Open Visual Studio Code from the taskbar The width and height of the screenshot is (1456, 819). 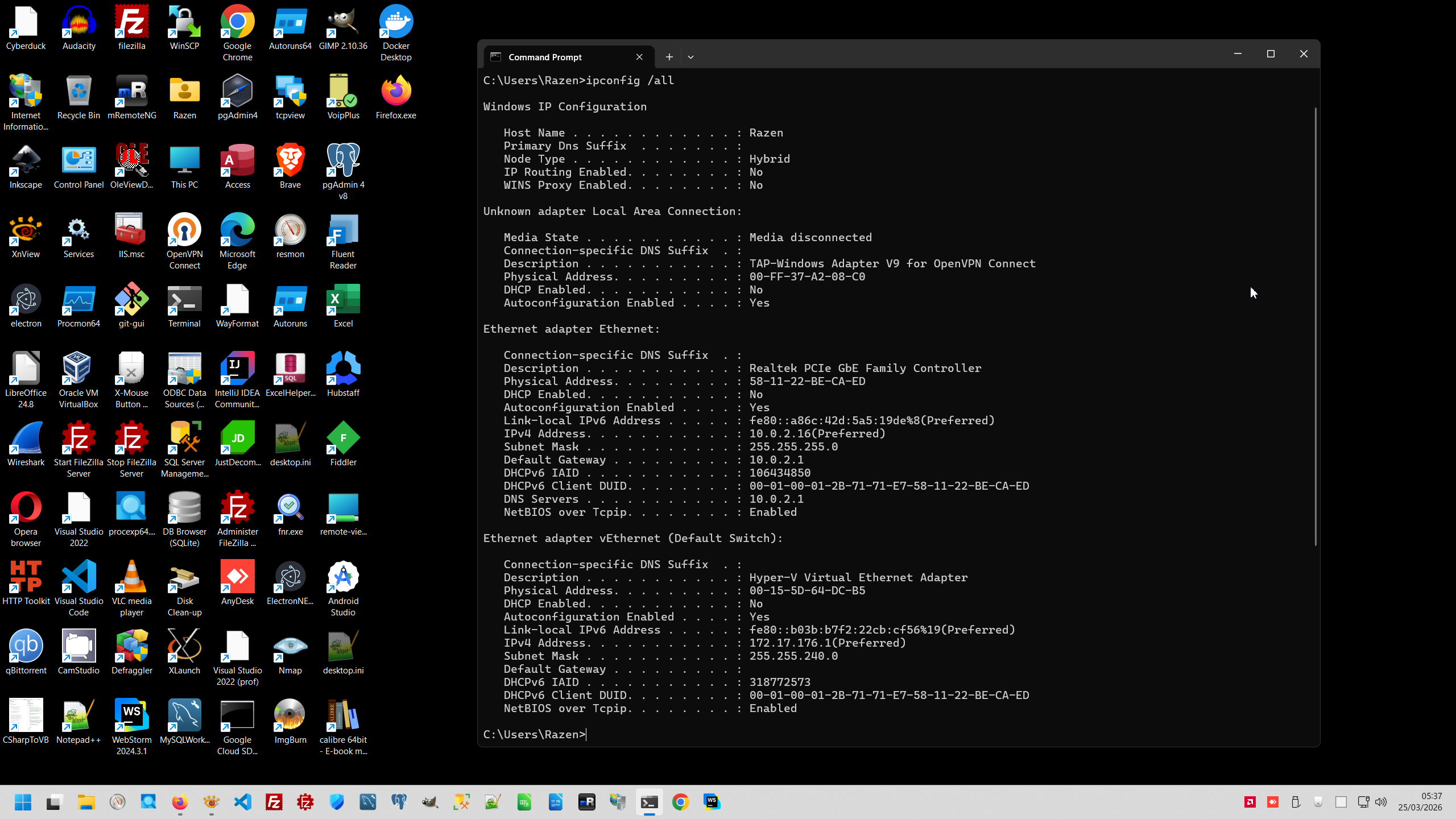click(x=243, y=802)
